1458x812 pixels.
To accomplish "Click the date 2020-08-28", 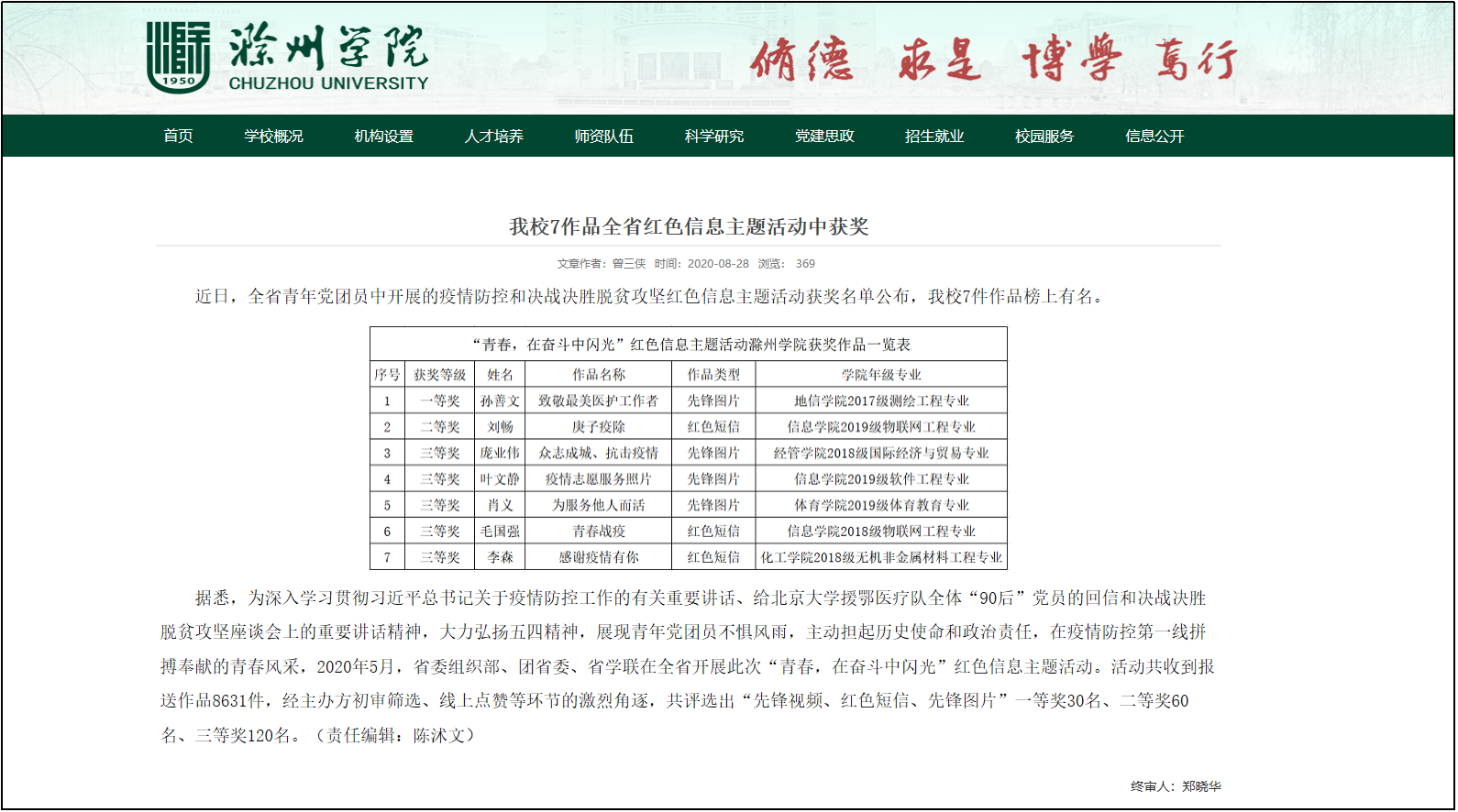I will pos(718,263).
